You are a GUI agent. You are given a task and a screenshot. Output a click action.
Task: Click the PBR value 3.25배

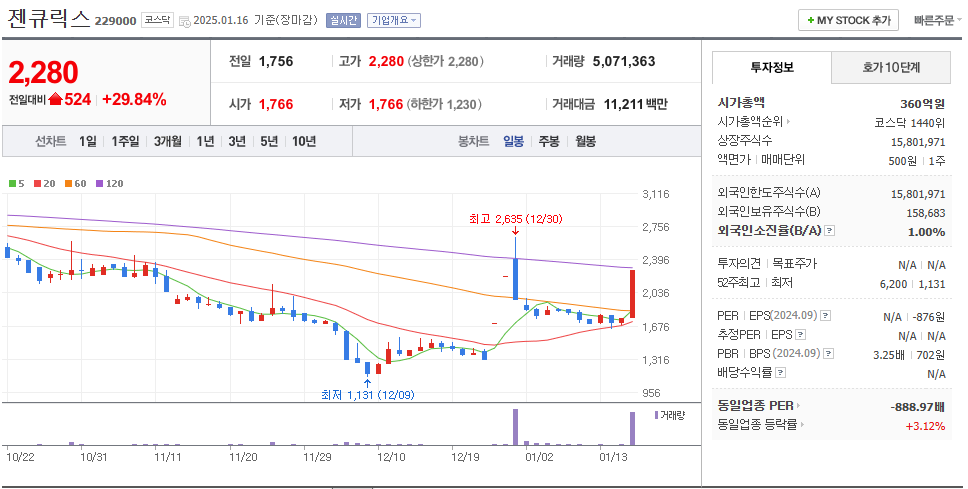tap(889, 355)
